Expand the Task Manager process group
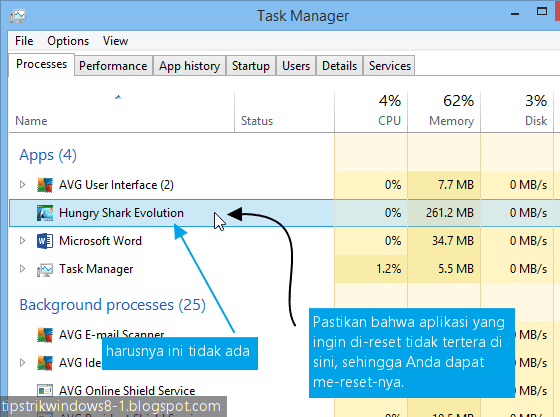This screenshot has height=417, width=560. (22, 268)
